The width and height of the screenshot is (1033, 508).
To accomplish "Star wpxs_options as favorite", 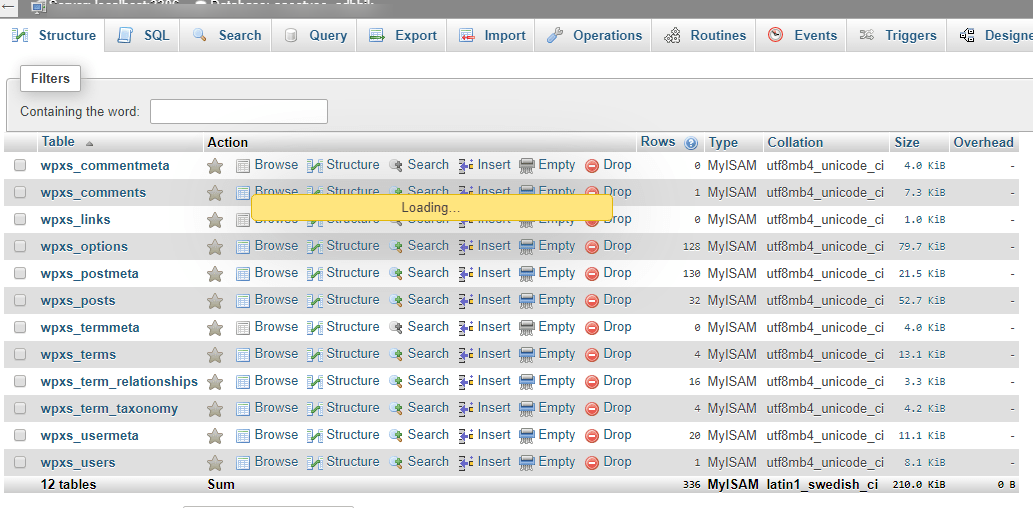I will tap(215, 247).
